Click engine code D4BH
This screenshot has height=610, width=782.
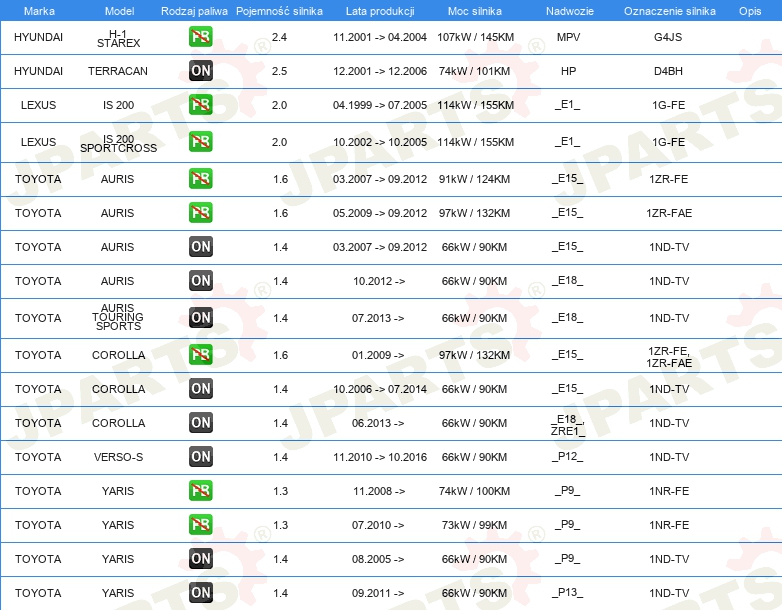[668, 71]
